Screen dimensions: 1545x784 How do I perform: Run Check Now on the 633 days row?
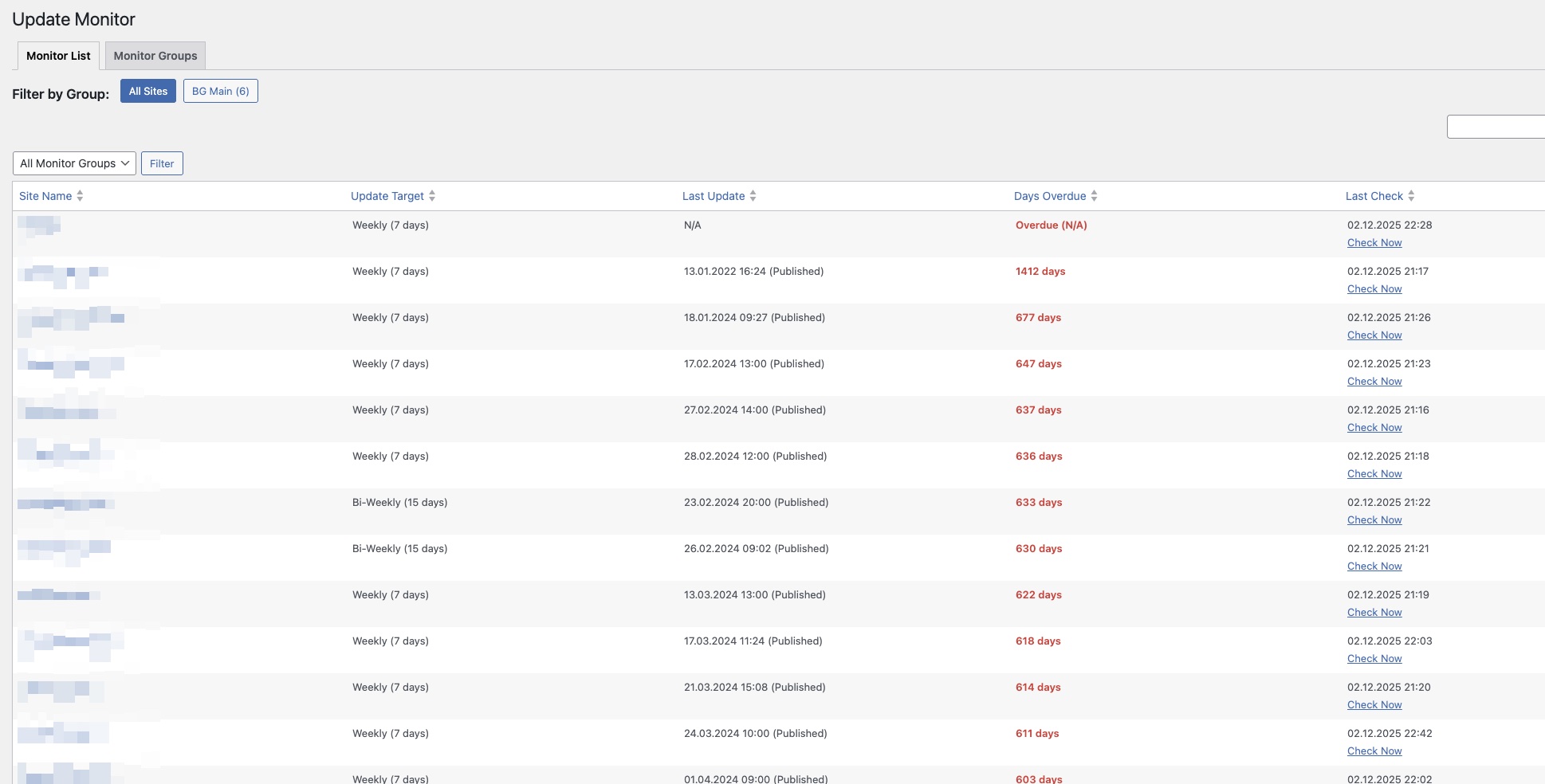(1374, 520)
